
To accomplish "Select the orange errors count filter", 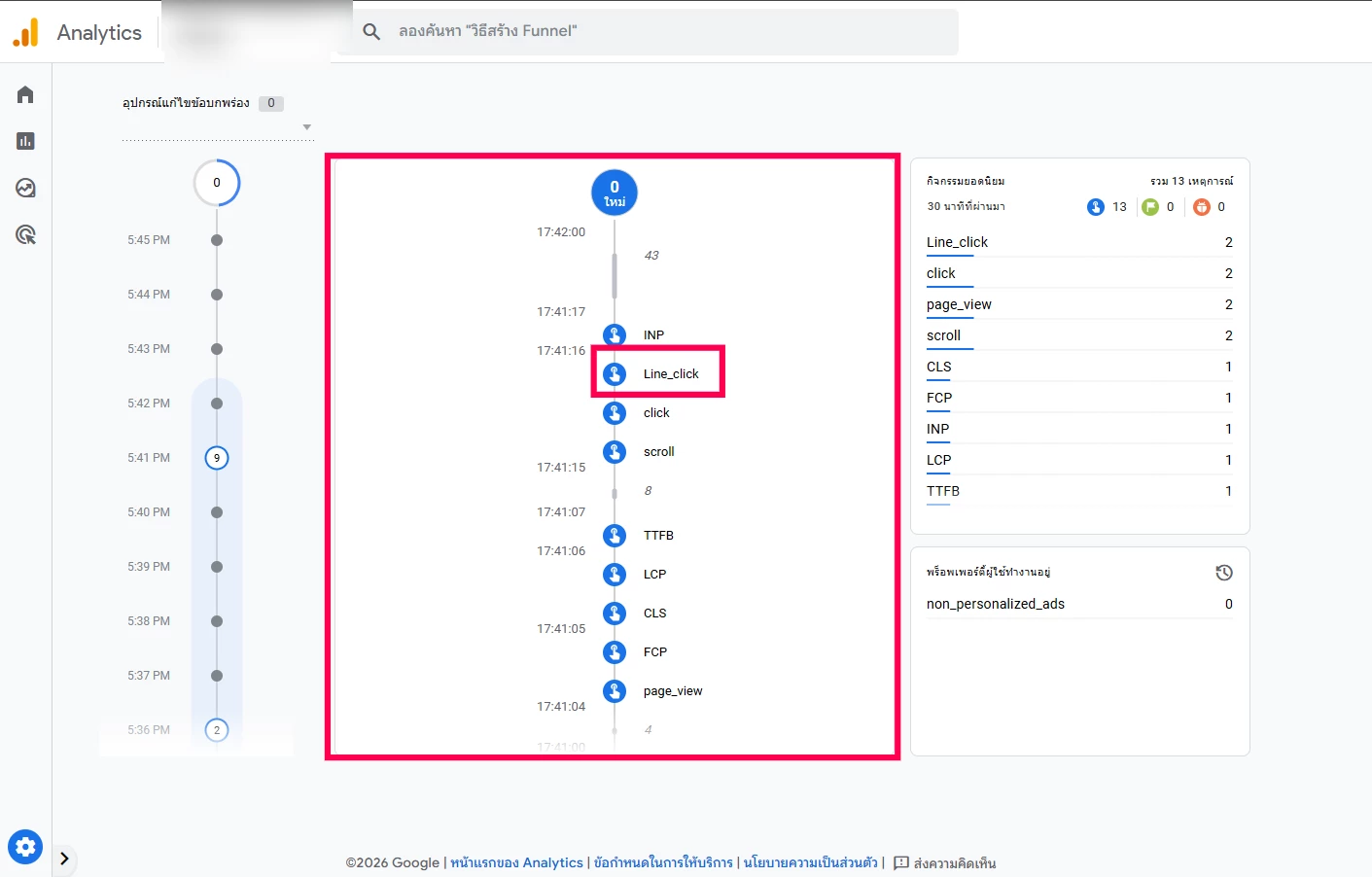I will 1210,207.
